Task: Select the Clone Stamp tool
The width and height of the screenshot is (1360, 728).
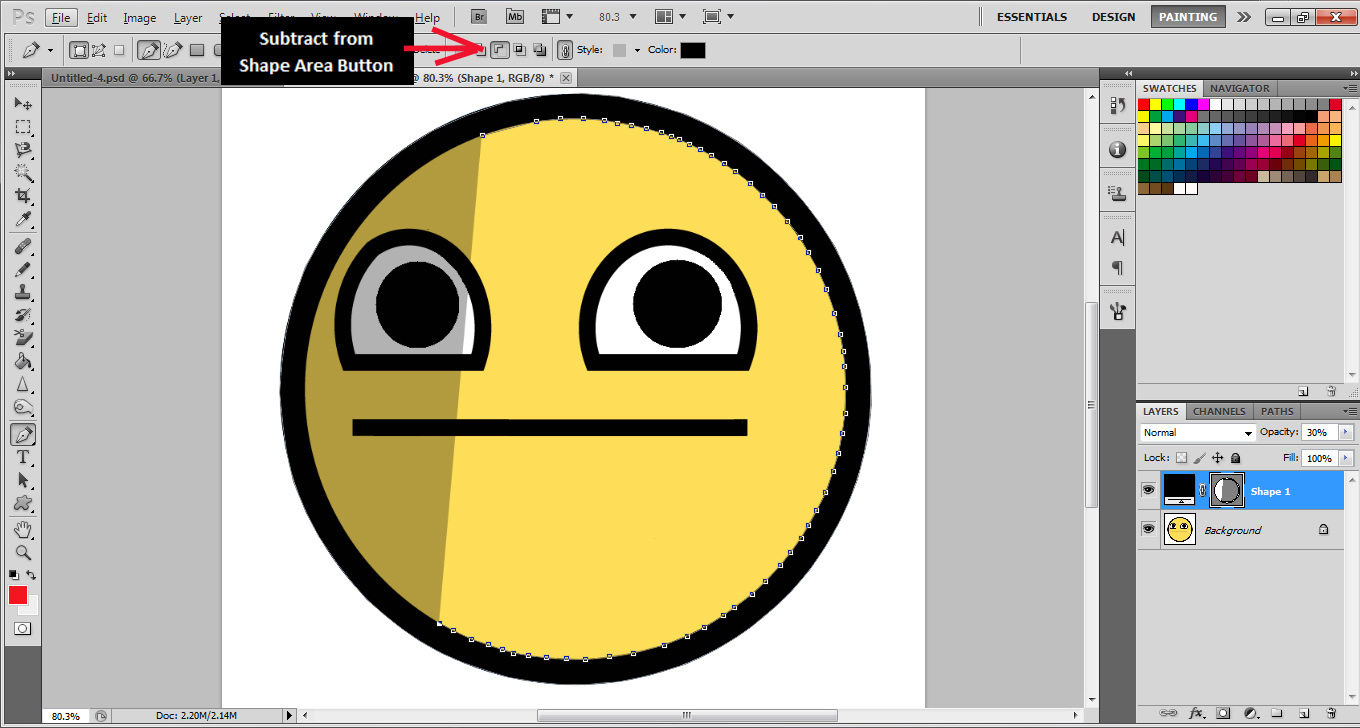Action: 22,293
